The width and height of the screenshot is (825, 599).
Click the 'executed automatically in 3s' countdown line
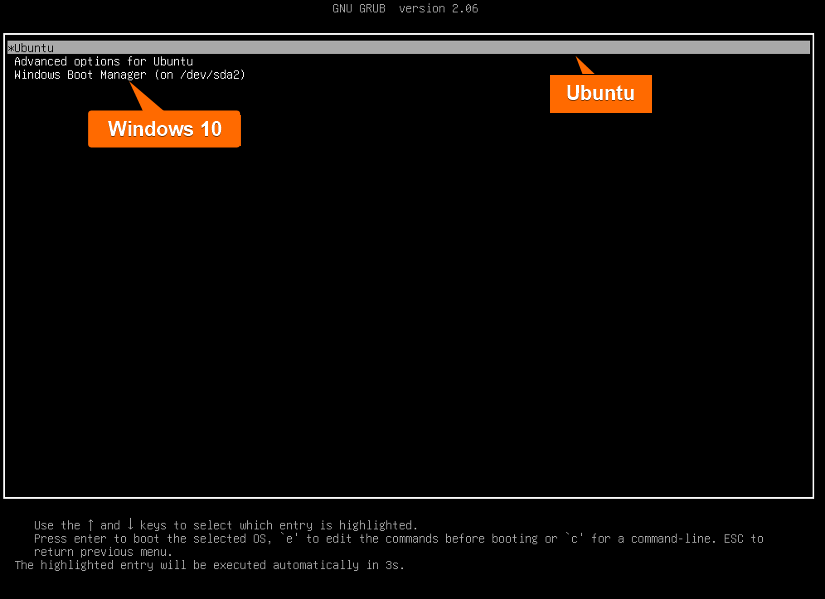pyautogui.click(x=209, y=565)
